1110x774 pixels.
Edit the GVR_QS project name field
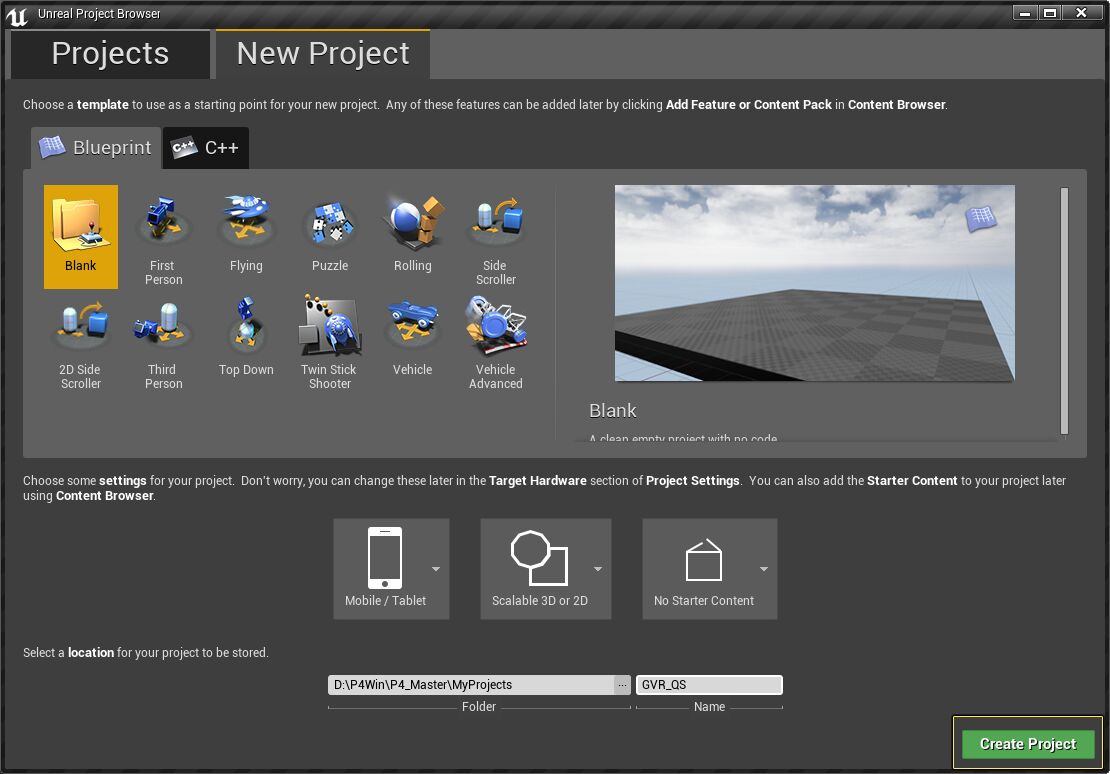(709, 684)
